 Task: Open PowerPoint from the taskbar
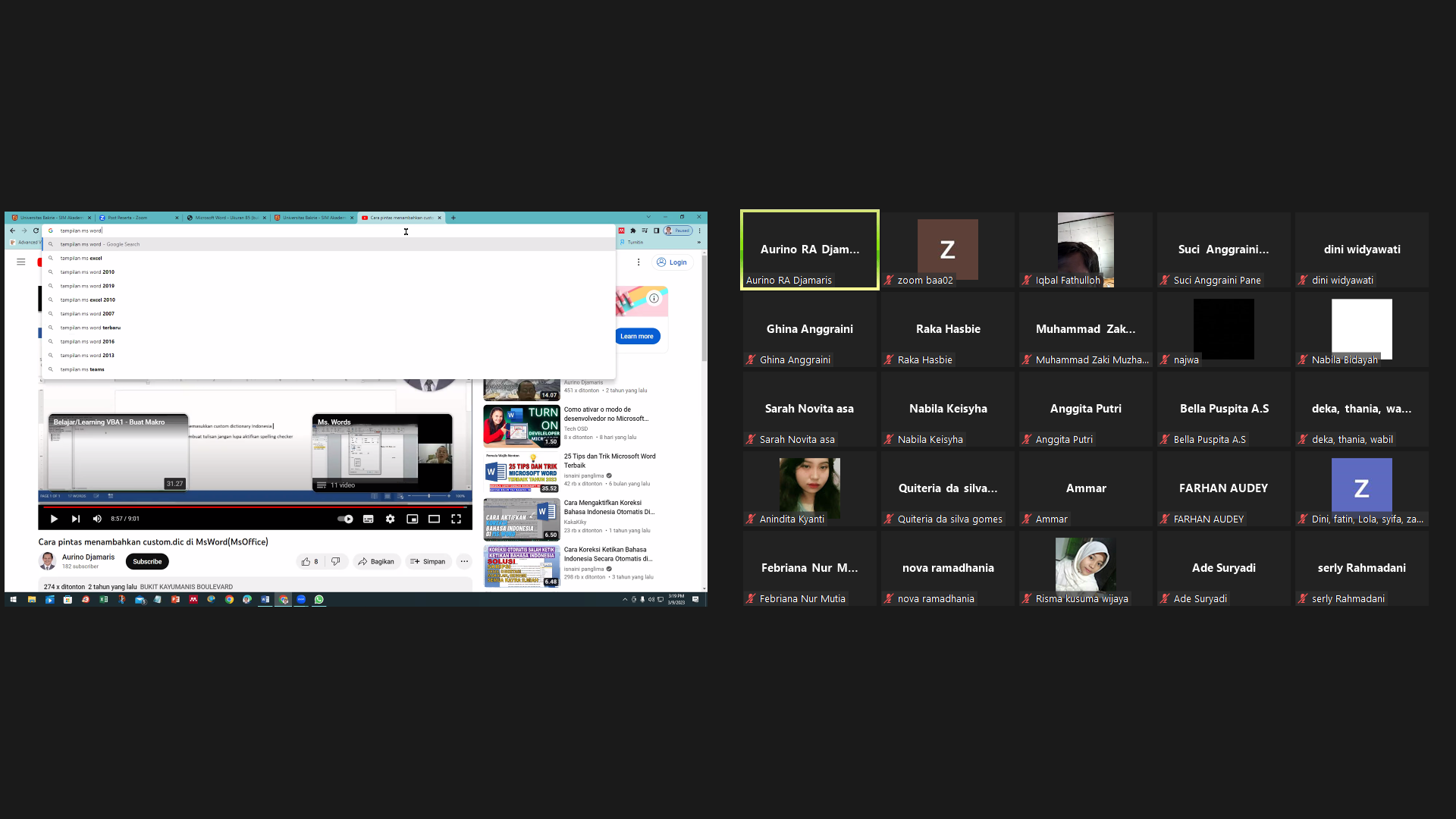[x=175, y=600]
